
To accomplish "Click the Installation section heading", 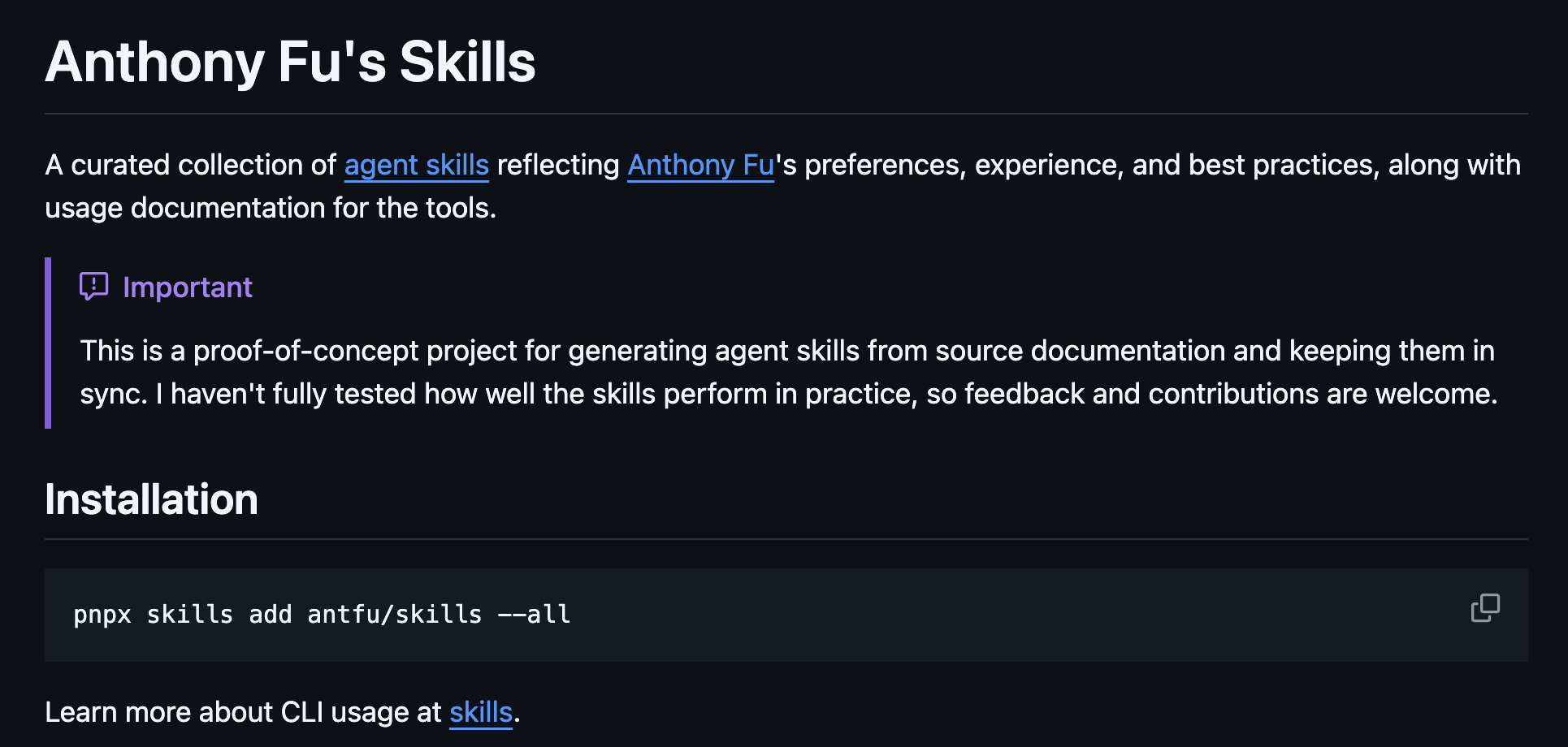I will 151,499.
